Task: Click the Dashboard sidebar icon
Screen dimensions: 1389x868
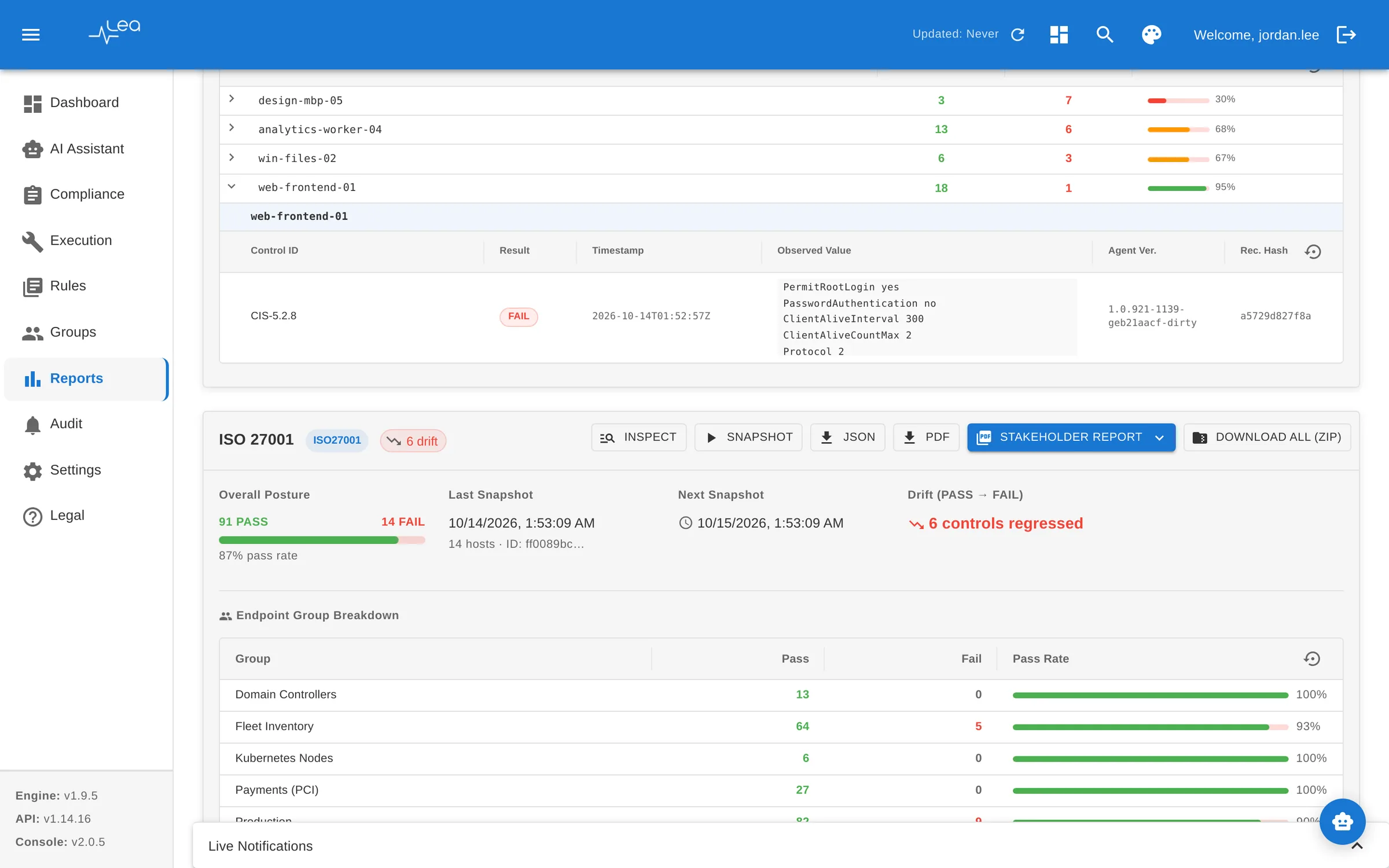Action: click(32, 104)
